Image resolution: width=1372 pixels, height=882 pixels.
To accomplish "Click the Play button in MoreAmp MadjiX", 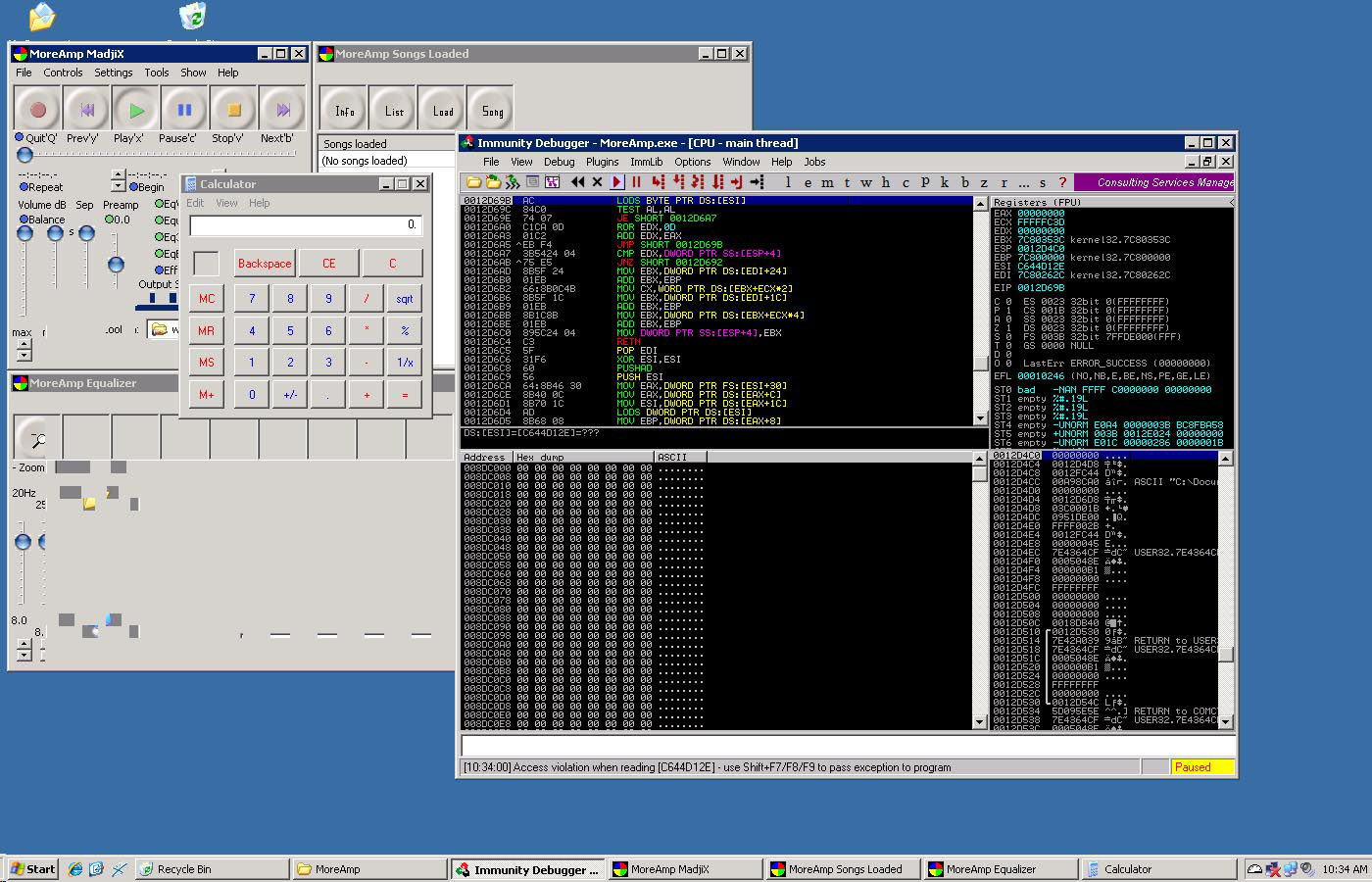I will click(136, 110).
